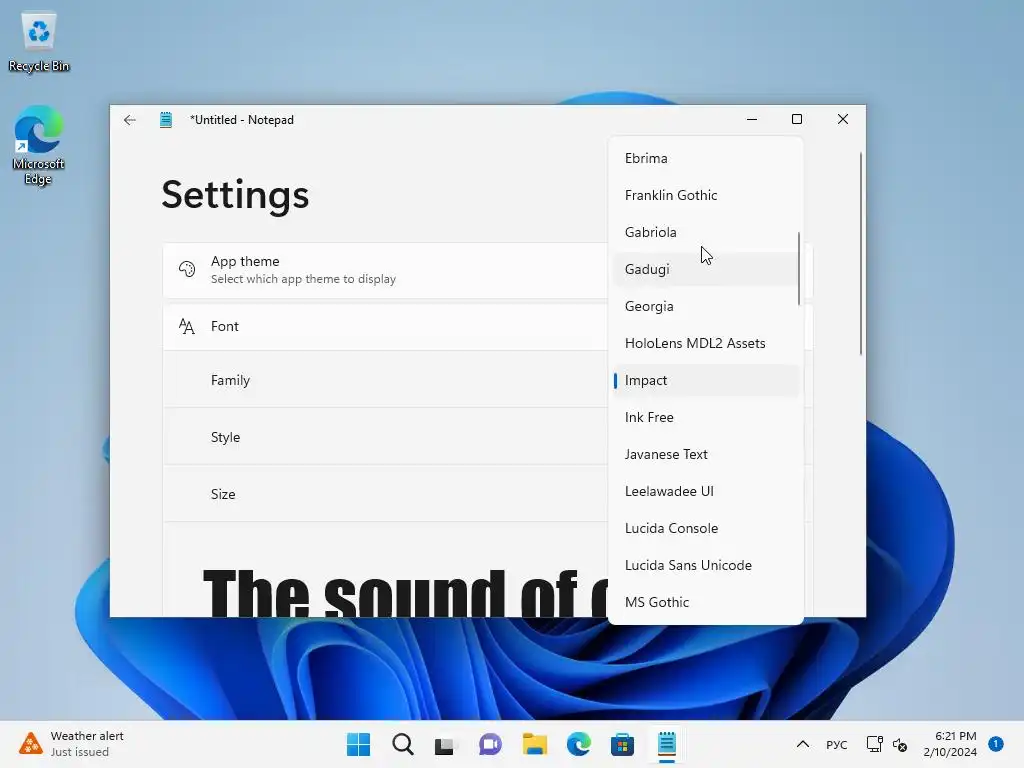
Task: Open taskbar Search
Action: (x=403, y=744)
